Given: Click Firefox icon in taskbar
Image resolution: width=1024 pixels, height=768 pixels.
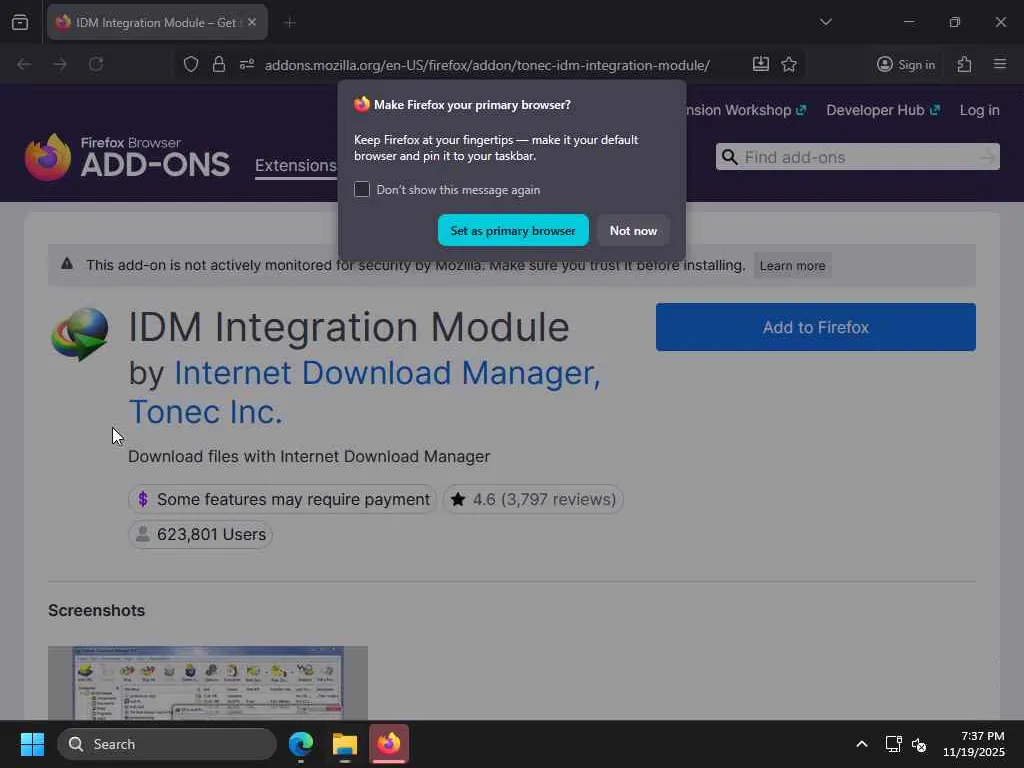Looking at the screenshot, I should [x=389, y=744].
